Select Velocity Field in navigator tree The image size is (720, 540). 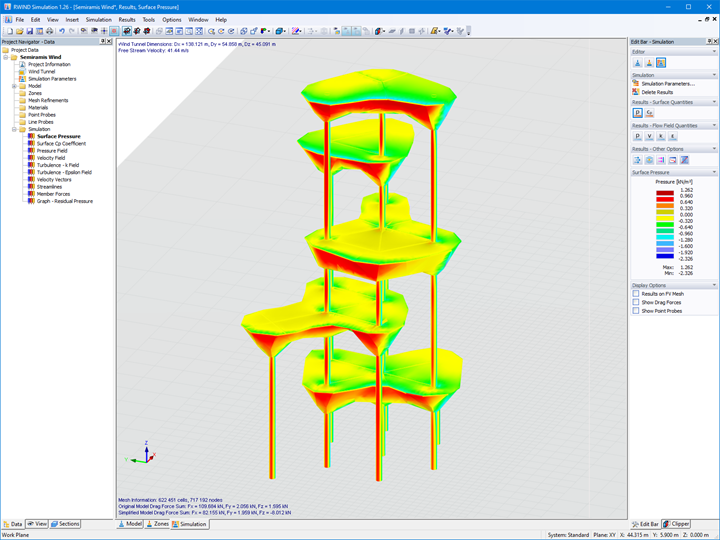click(51, 158)
